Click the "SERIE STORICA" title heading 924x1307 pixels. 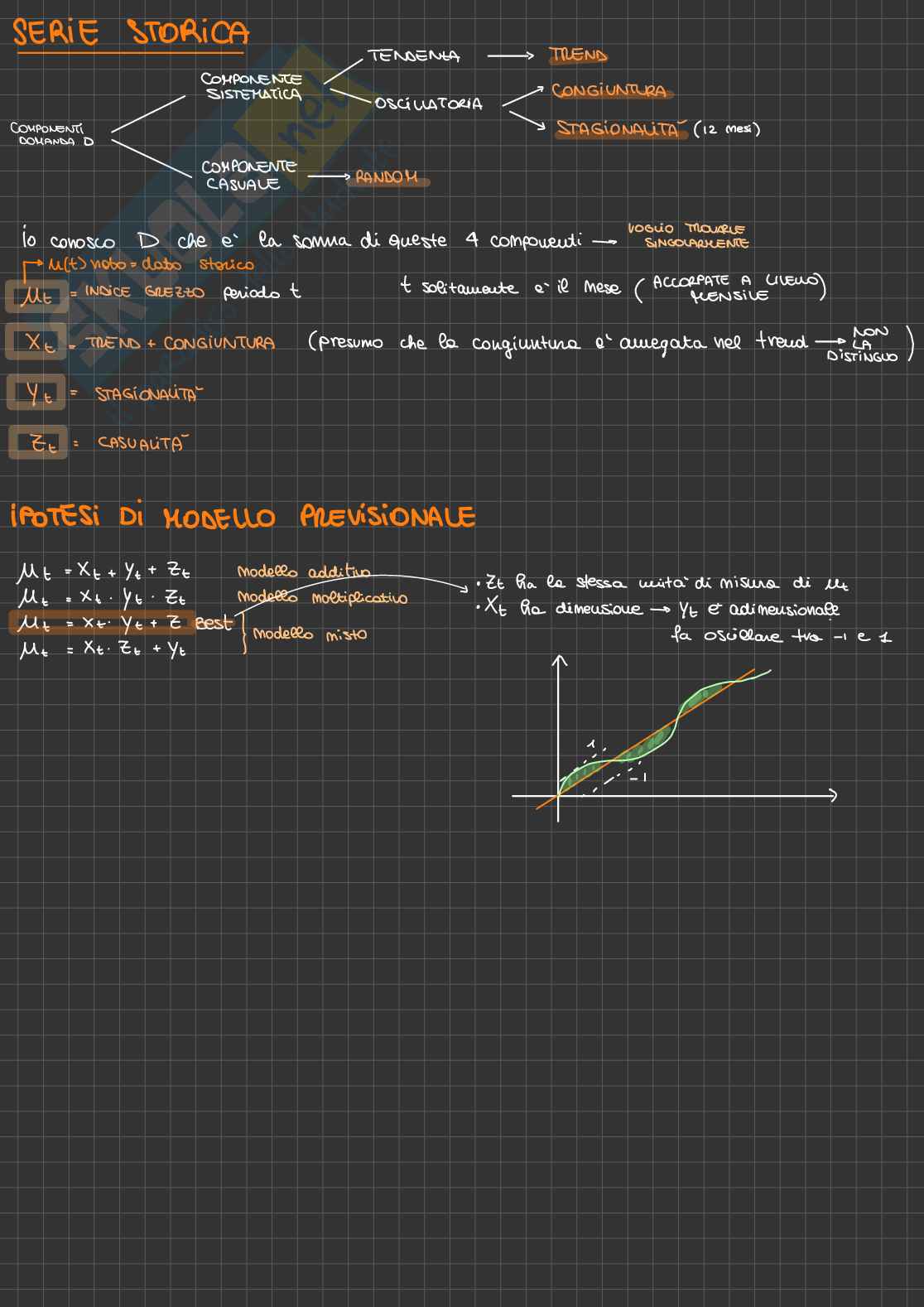(x=130, y=33)
